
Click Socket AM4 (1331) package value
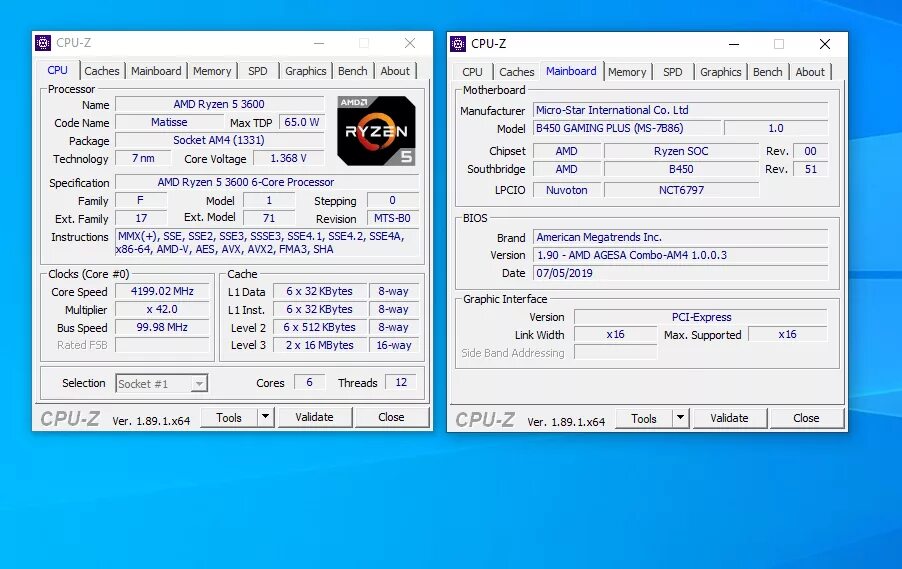tap(219, 140)
